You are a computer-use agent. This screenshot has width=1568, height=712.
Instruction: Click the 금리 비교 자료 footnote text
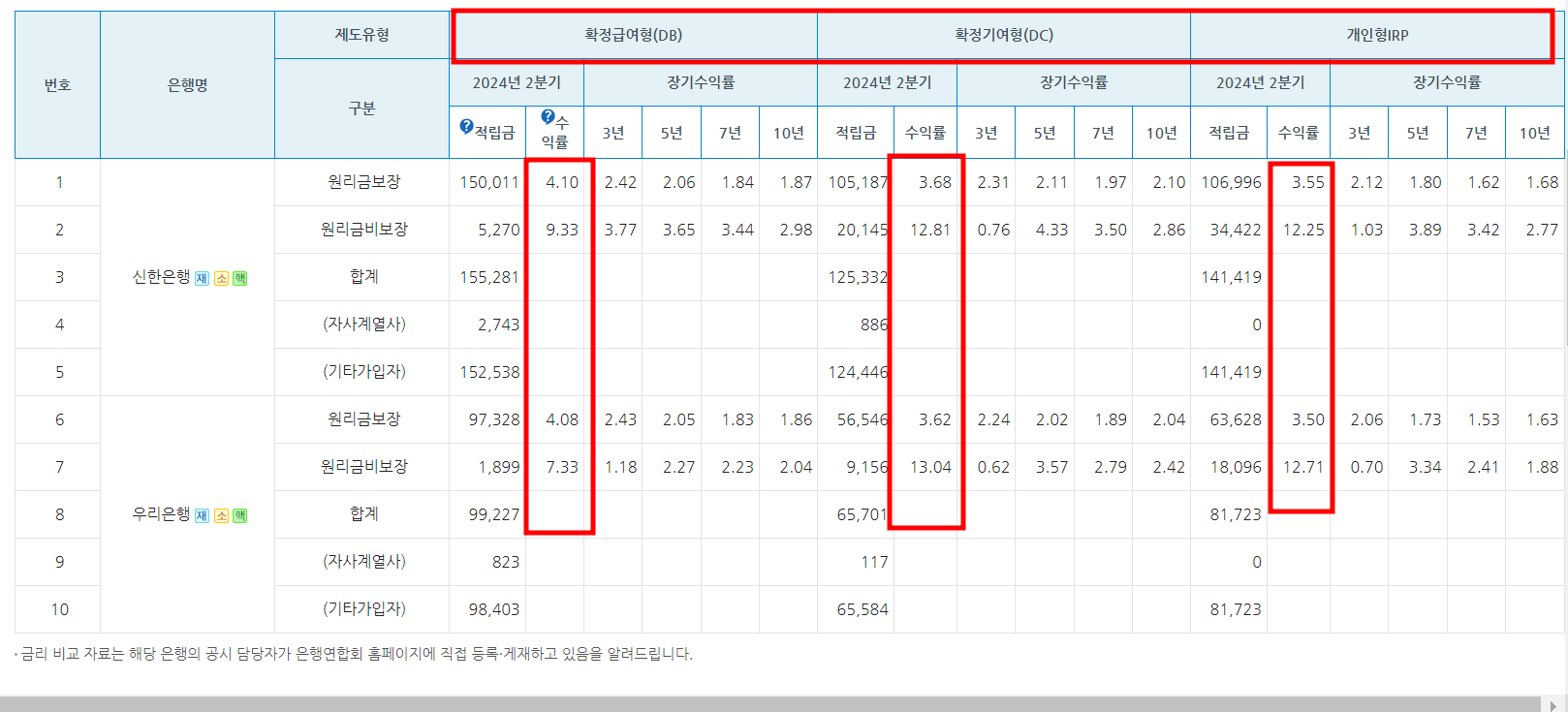pyautogui.click(x=357, y=654)
